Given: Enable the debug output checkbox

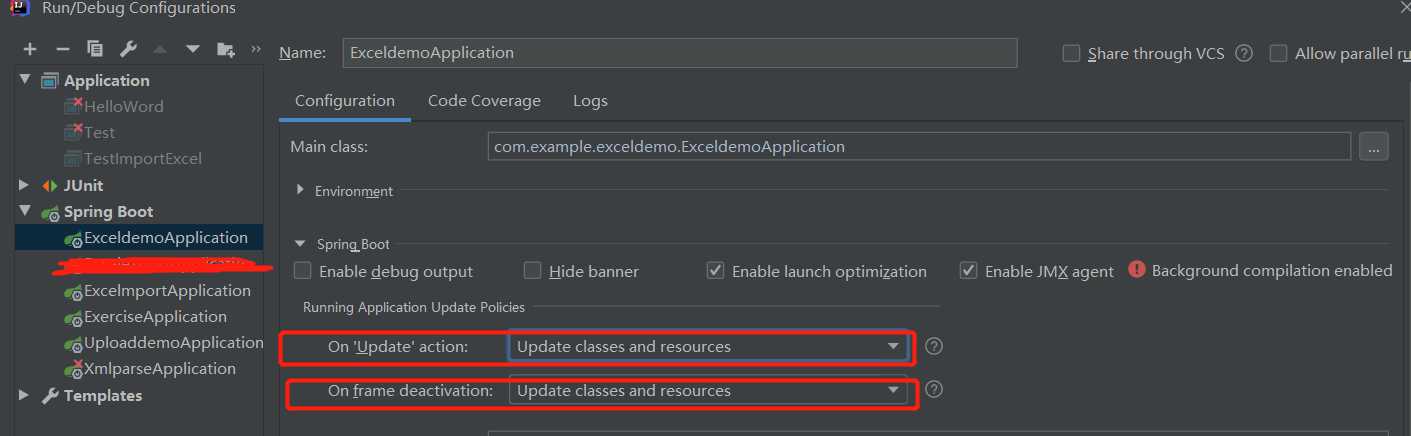Looking at the screenshot, I should [x=303, y=271].
